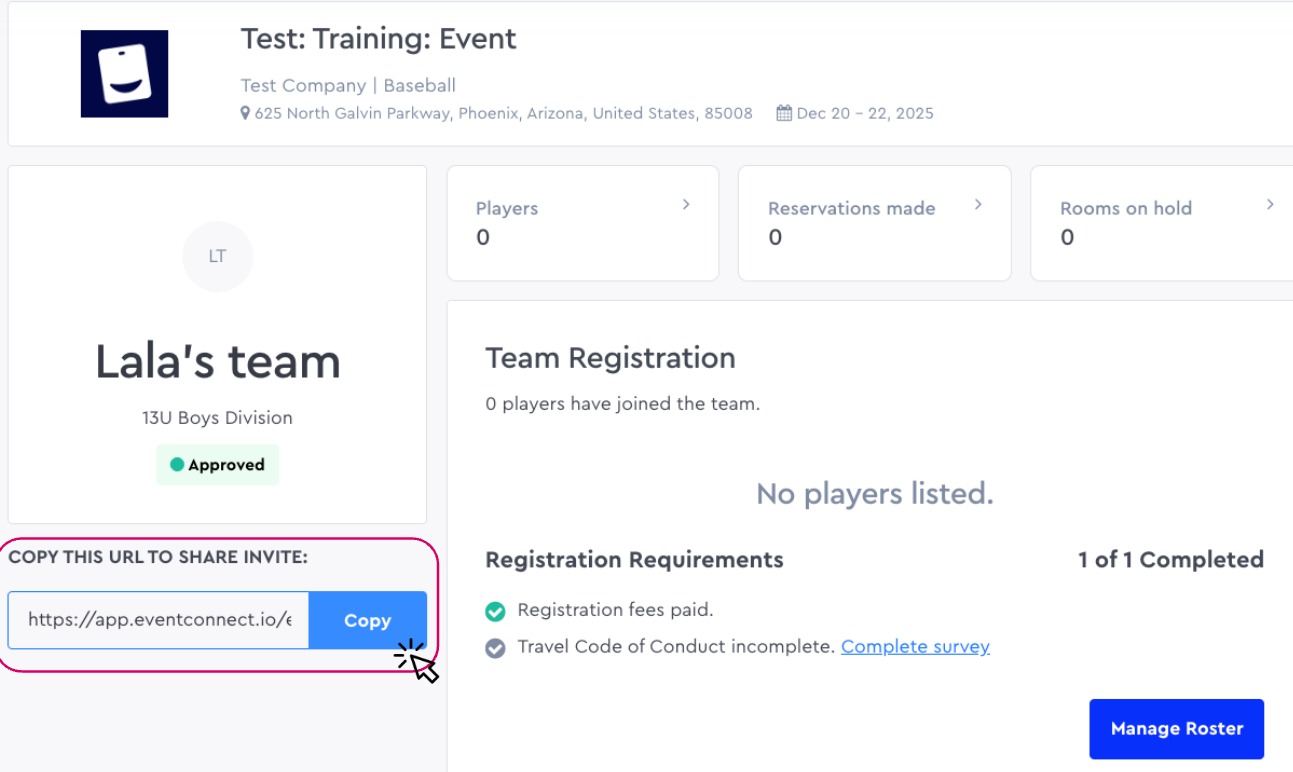This screenshot has height=772, width=1293.
Task: Click the green check icon for registration fees
Action: tap(495, 611)
